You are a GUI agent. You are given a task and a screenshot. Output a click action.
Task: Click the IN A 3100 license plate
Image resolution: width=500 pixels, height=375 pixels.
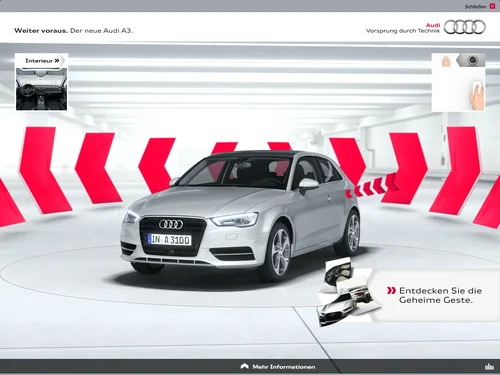pos(170,239)
